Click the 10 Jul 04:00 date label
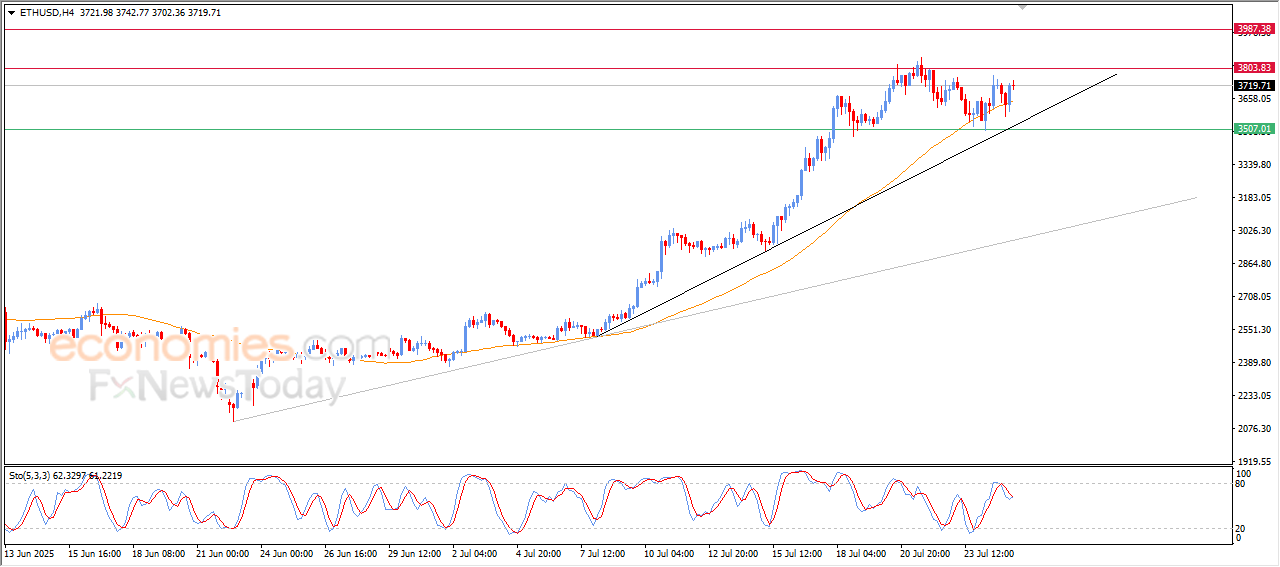The image size is (1280, 567). 670,552
